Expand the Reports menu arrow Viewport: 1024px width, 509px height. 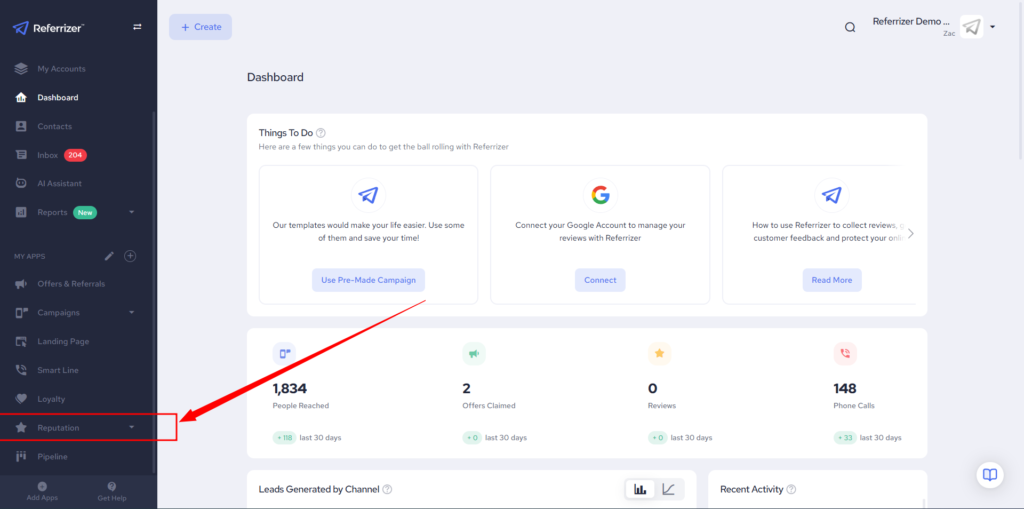pyautogui.click(x=132, y=212)
